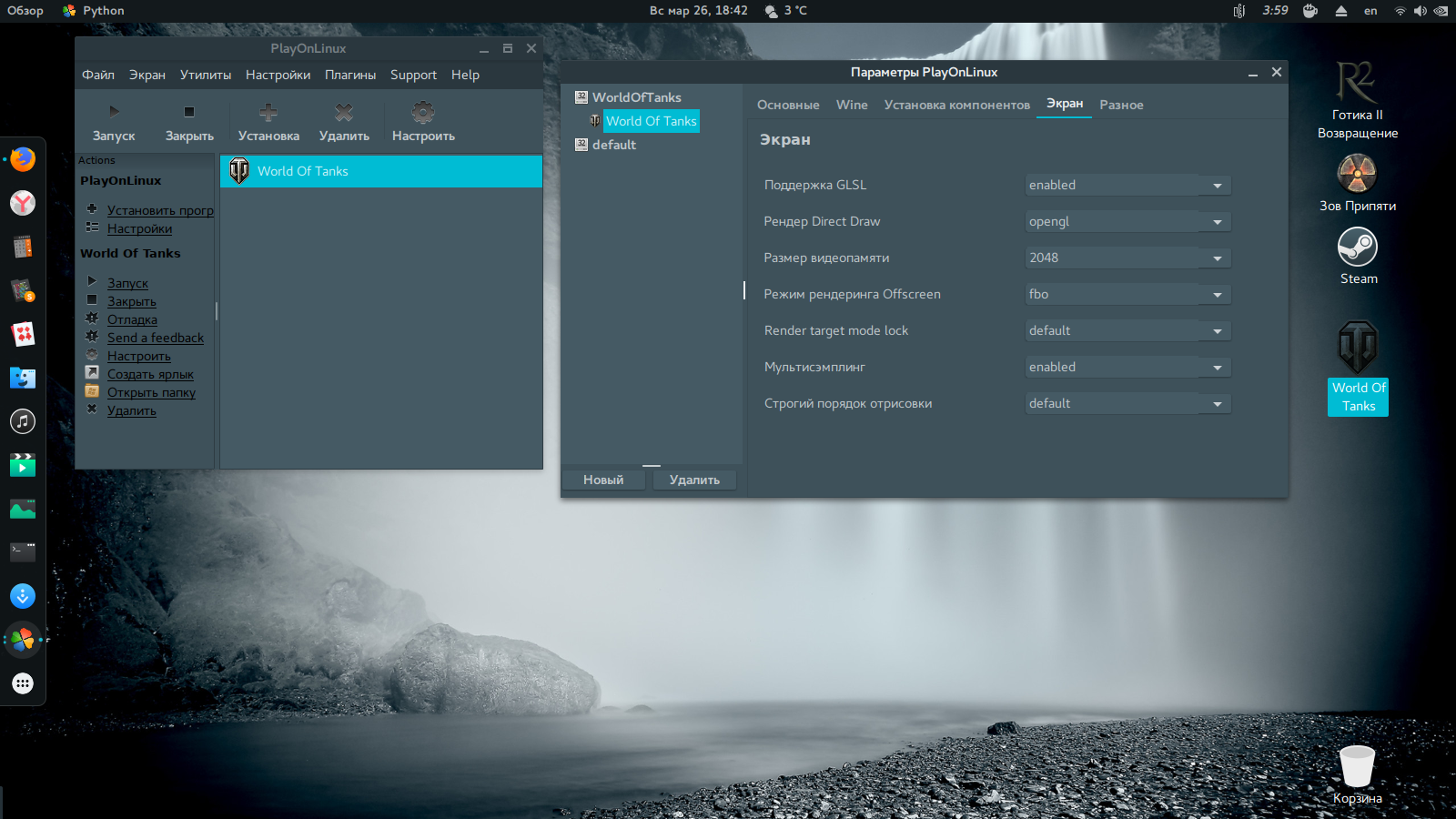The width and height of the screenshot is (1456, 819).
Task: Open Steam desktop icon
Action: (1357, 248)
